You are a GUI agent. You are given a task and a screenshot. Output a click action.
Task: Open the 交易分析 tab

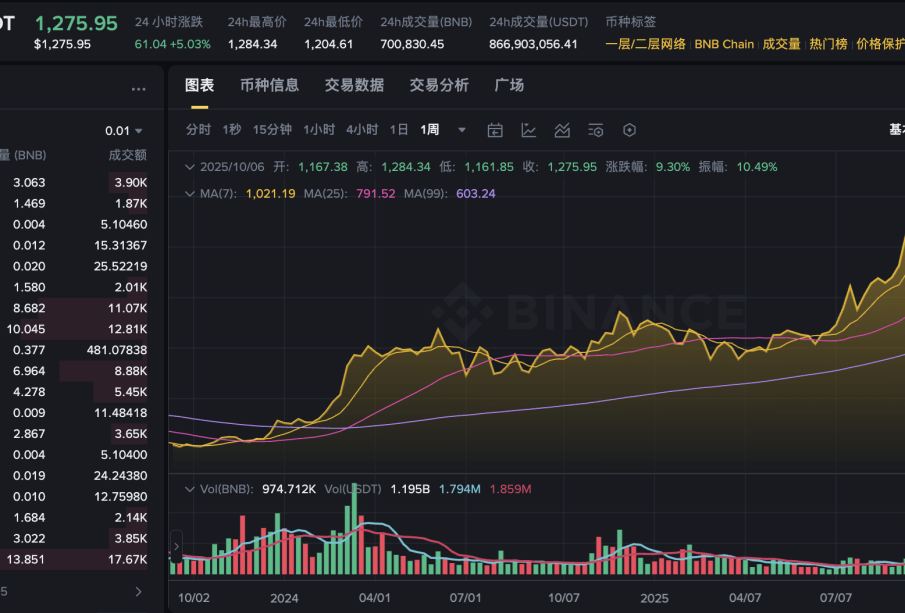[x=439, y=85]
